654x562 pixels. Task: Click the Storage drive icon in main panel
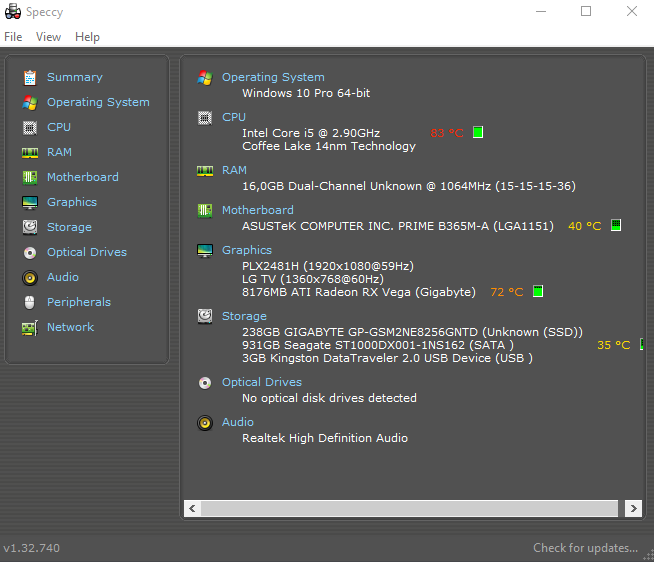pyautogui.click(x=205, y=317)
